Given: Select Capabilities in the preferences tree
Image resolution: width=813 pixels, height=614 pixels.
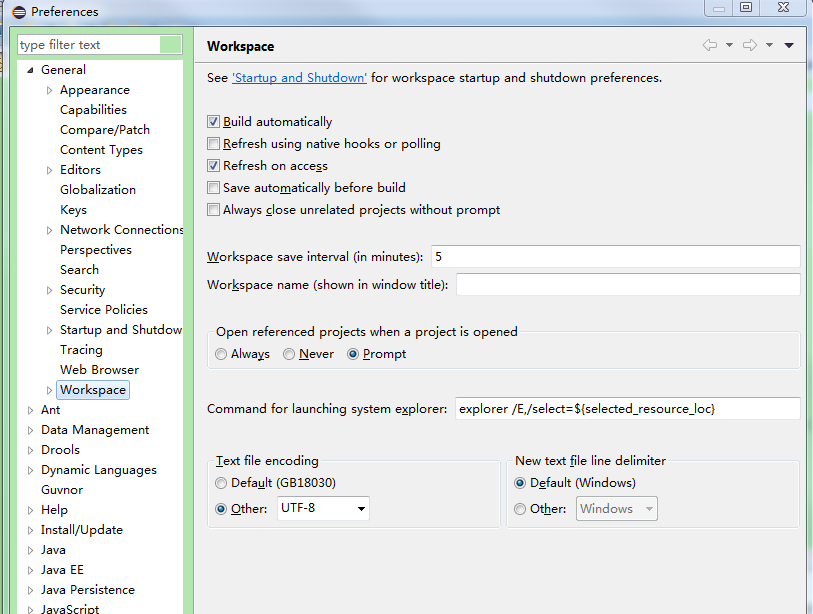Looking at the screenshot, I should click(93, 110).
